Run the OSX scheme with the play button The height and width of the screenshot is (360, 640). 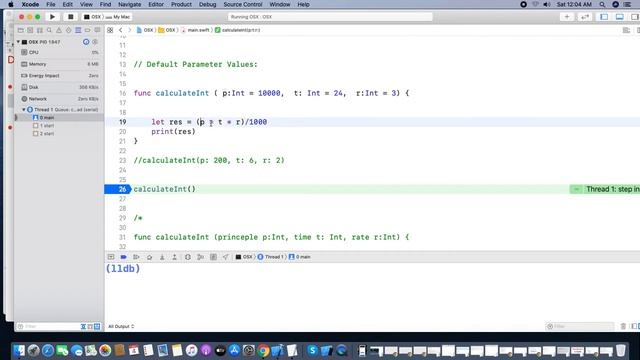pos(52,17)
